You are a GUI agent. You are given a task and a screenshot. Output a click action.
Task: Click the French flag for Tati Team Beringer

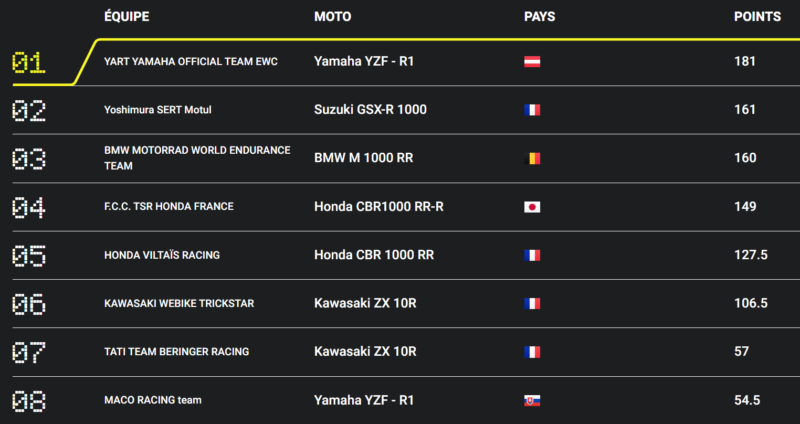tap(532, 352)
